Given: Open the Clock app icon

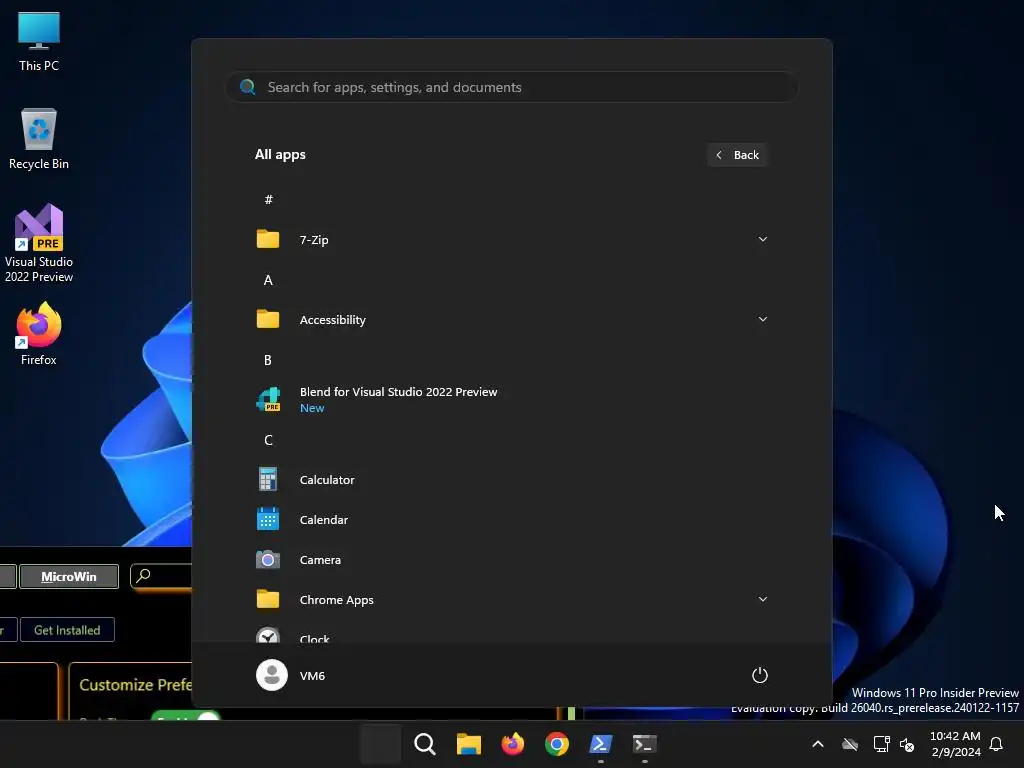Looking at the screenshot, I should (268, 635).
